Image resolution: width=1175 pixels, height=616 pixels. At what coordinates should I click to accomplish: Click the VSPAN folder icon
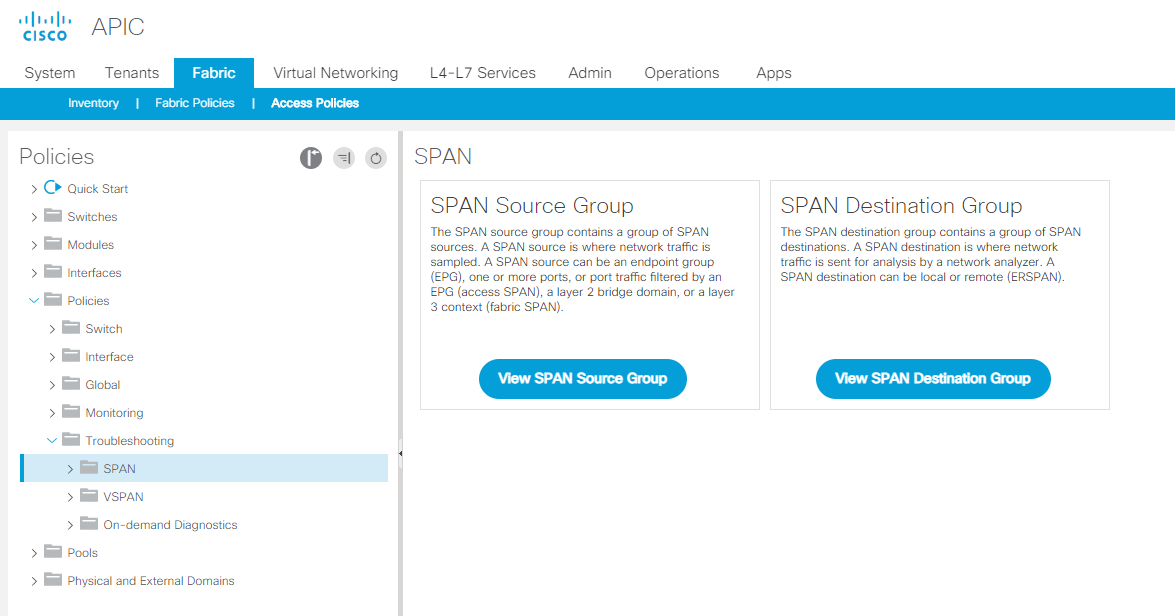[x=89, y=495]
